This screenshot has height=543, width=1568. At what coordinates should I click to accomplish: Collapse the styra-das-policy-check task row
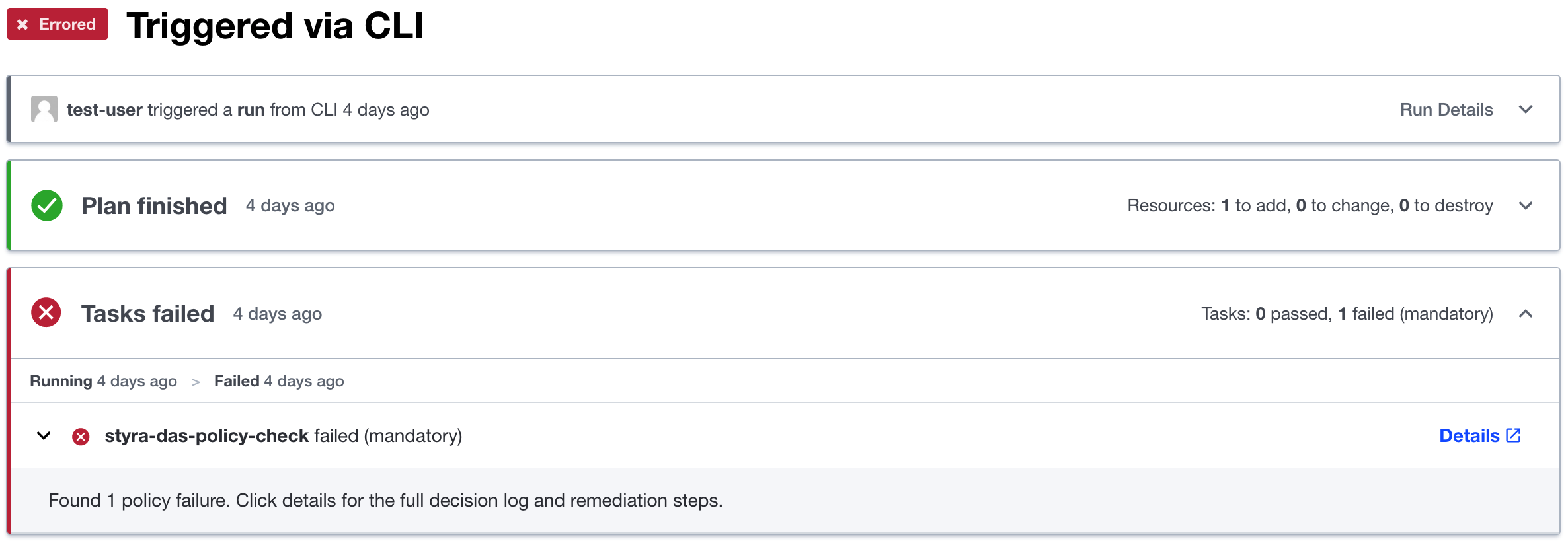[x=44, y=436]
